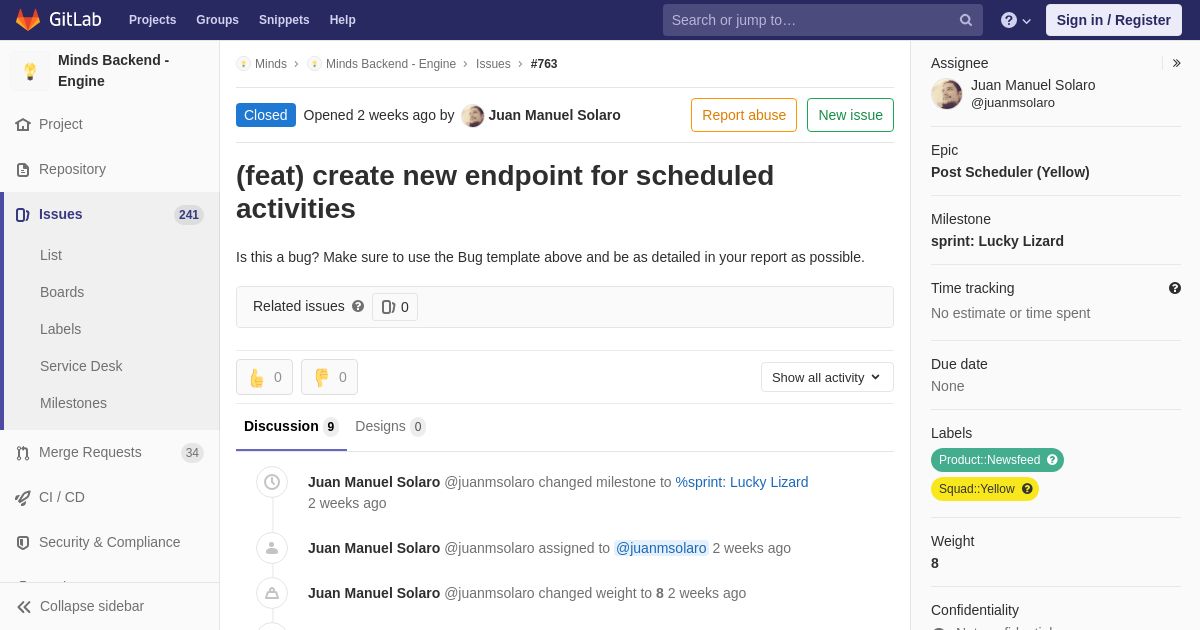
Task: Open the %sprint: Lucky Lizard link
Action: pyautogui.click(x=742, y=482)
